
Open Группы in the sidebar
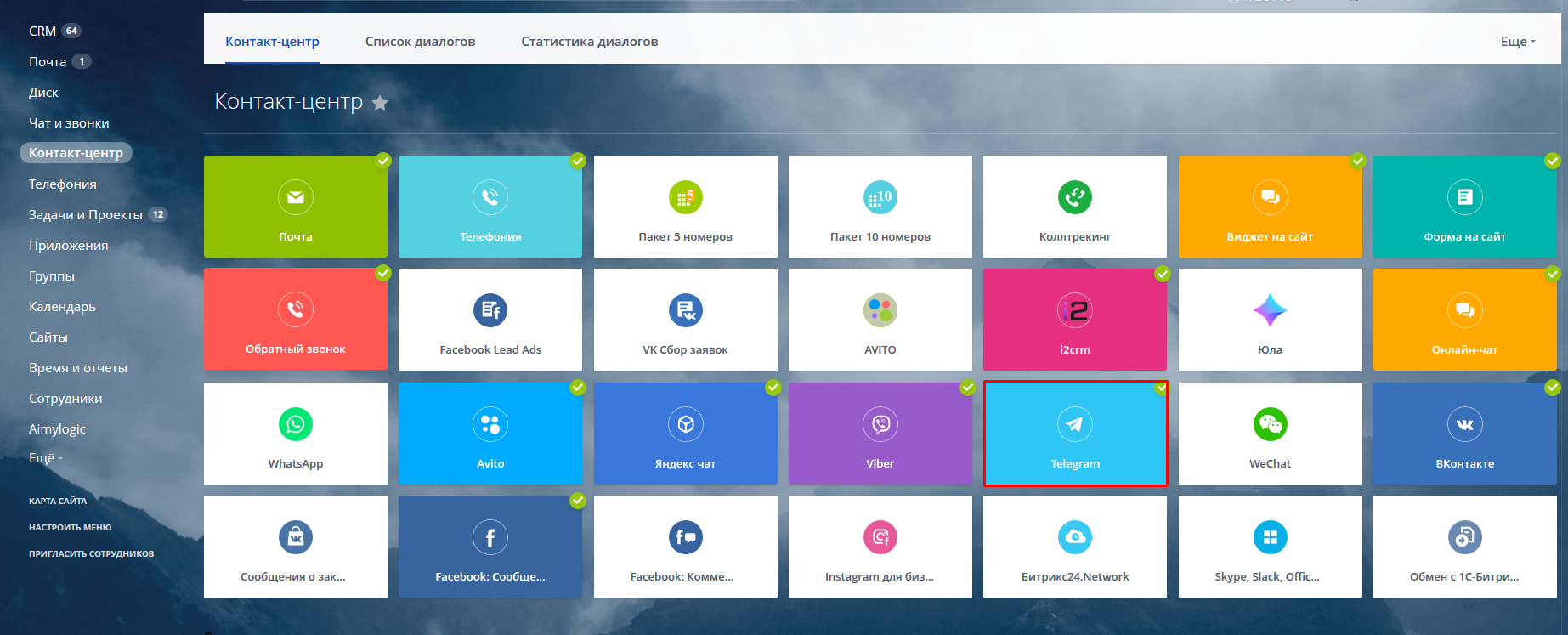(x=52, y=276)
